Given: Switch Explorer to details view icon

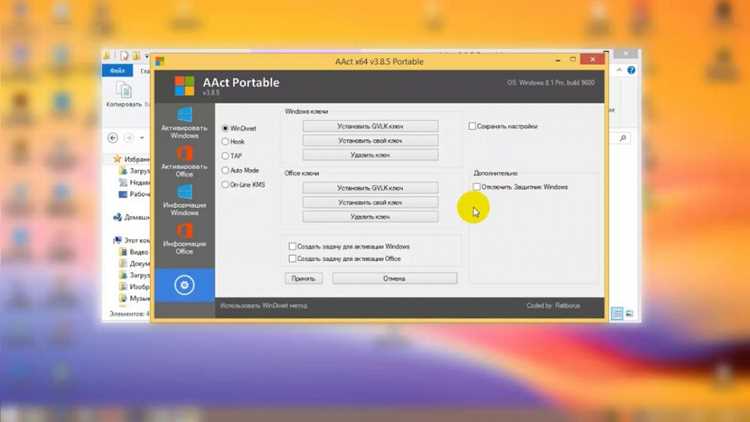Looking at the screenshot, I should [617, 313].
